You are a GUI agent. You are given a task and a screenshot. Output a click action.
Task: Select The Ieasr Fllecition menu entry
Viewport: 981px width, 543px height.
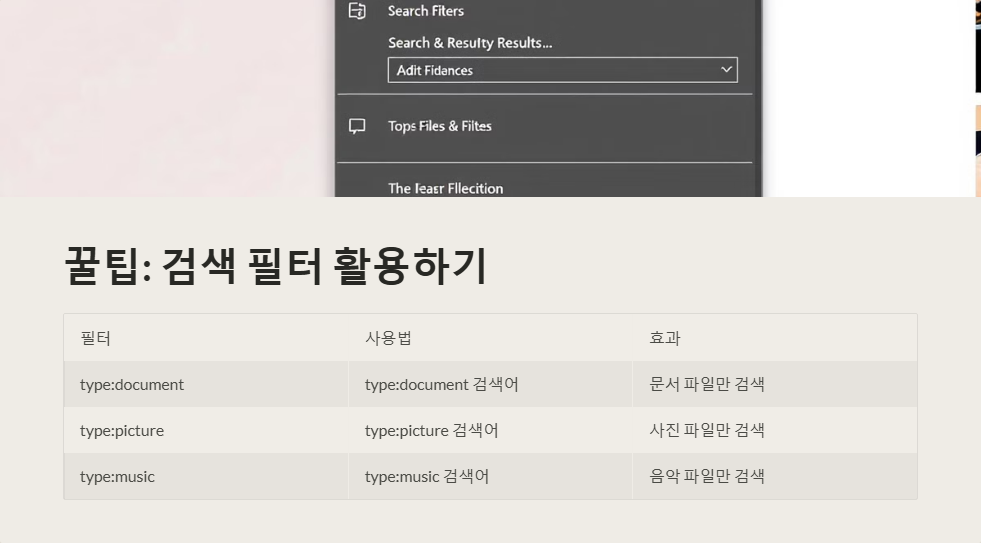pos(445,188)
